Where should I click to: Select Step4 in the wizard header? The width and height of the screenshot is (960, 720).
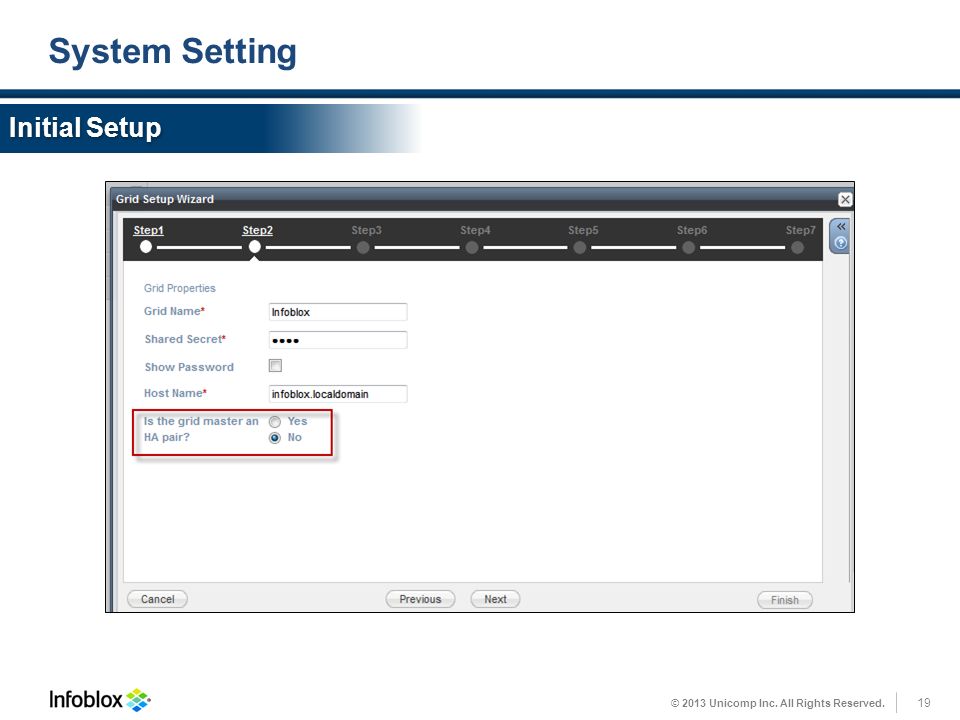click(475, 230)
